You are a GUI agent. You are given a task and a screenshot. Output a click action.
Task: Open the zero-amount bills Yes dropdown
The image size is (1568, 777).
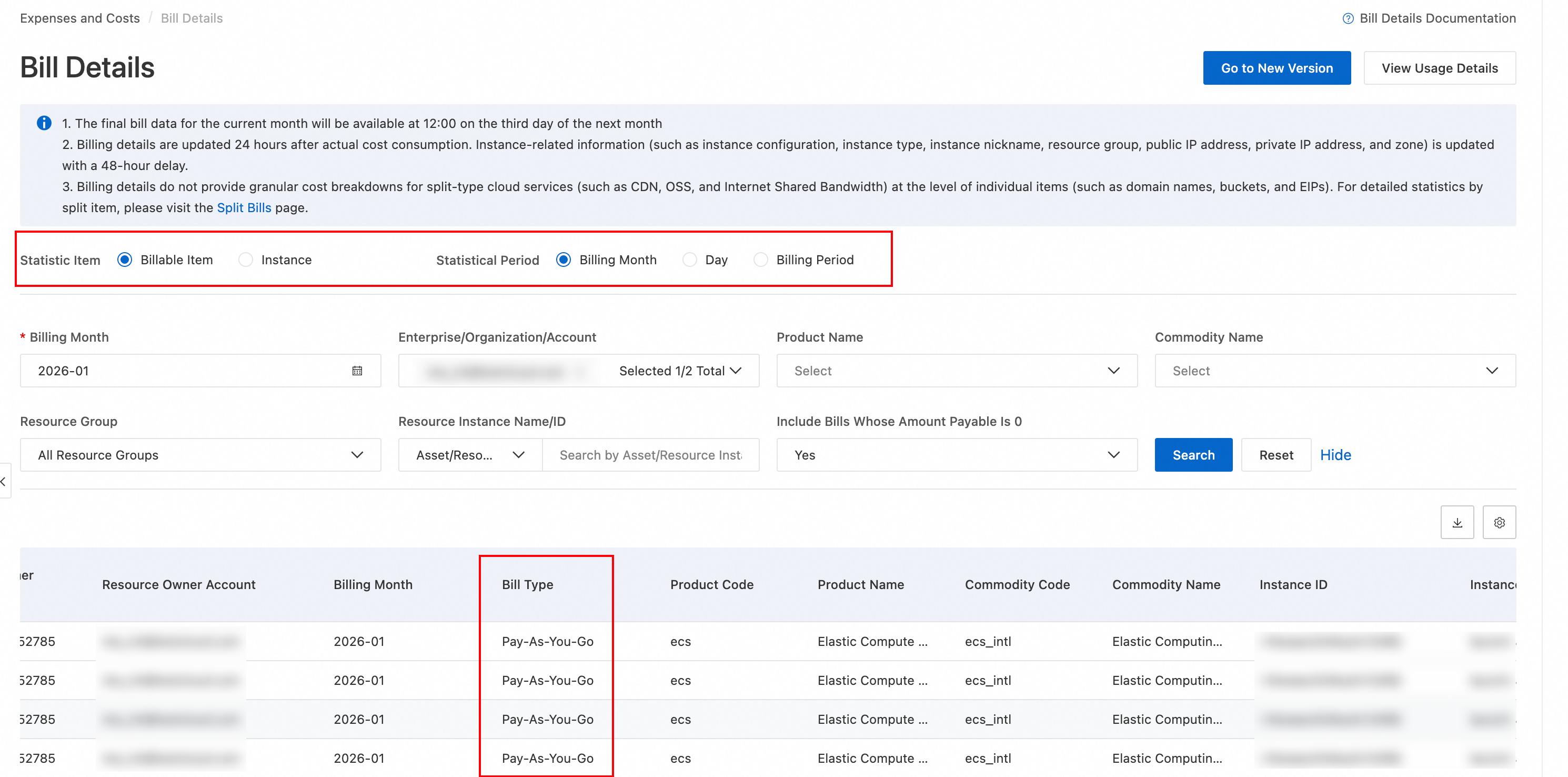(x=956, y=455)
